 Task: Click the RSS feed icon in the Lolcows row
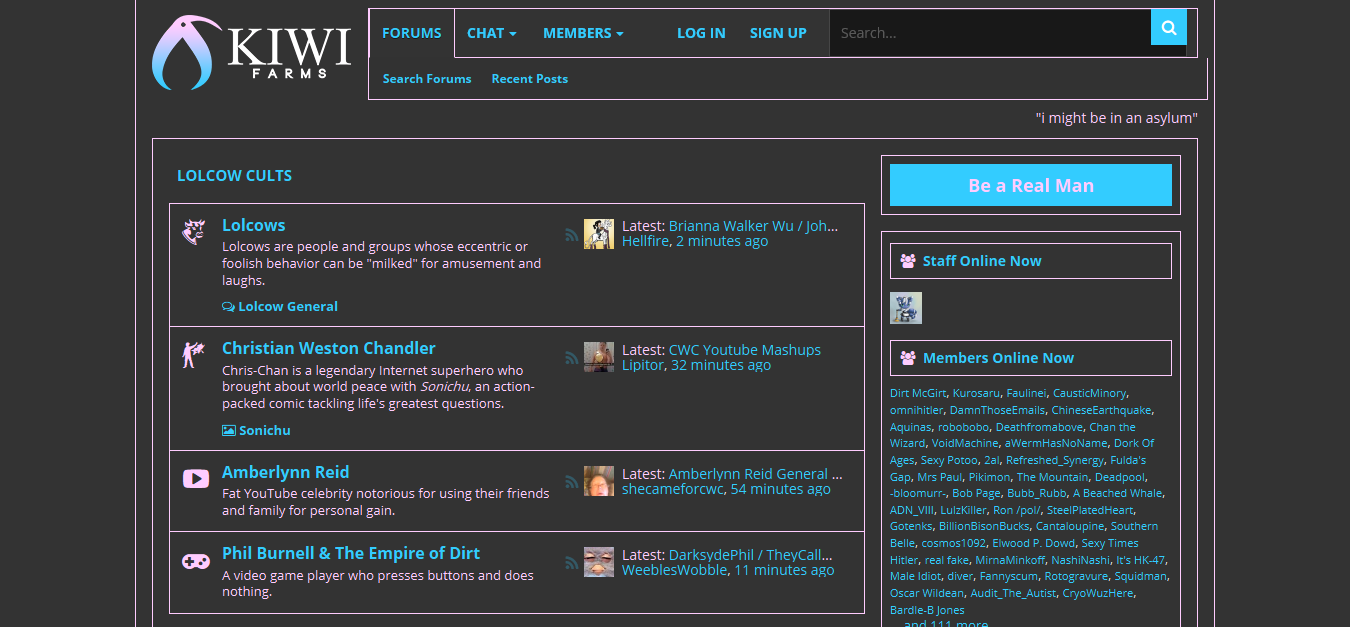pos(571,235)
